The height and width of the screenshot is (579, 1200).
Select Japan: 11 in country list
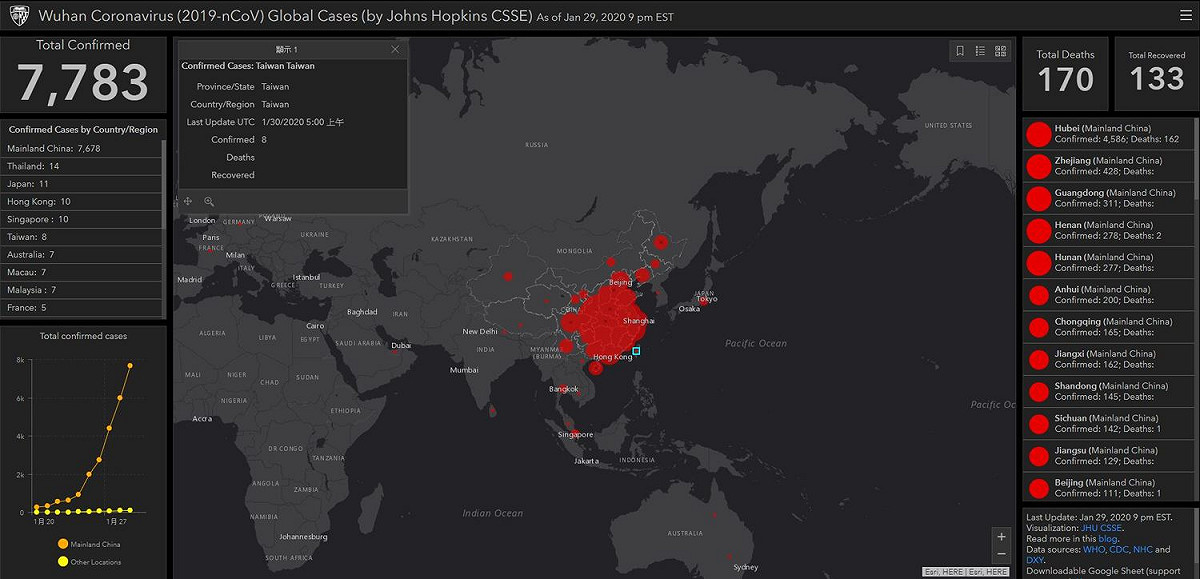[82, 184]
